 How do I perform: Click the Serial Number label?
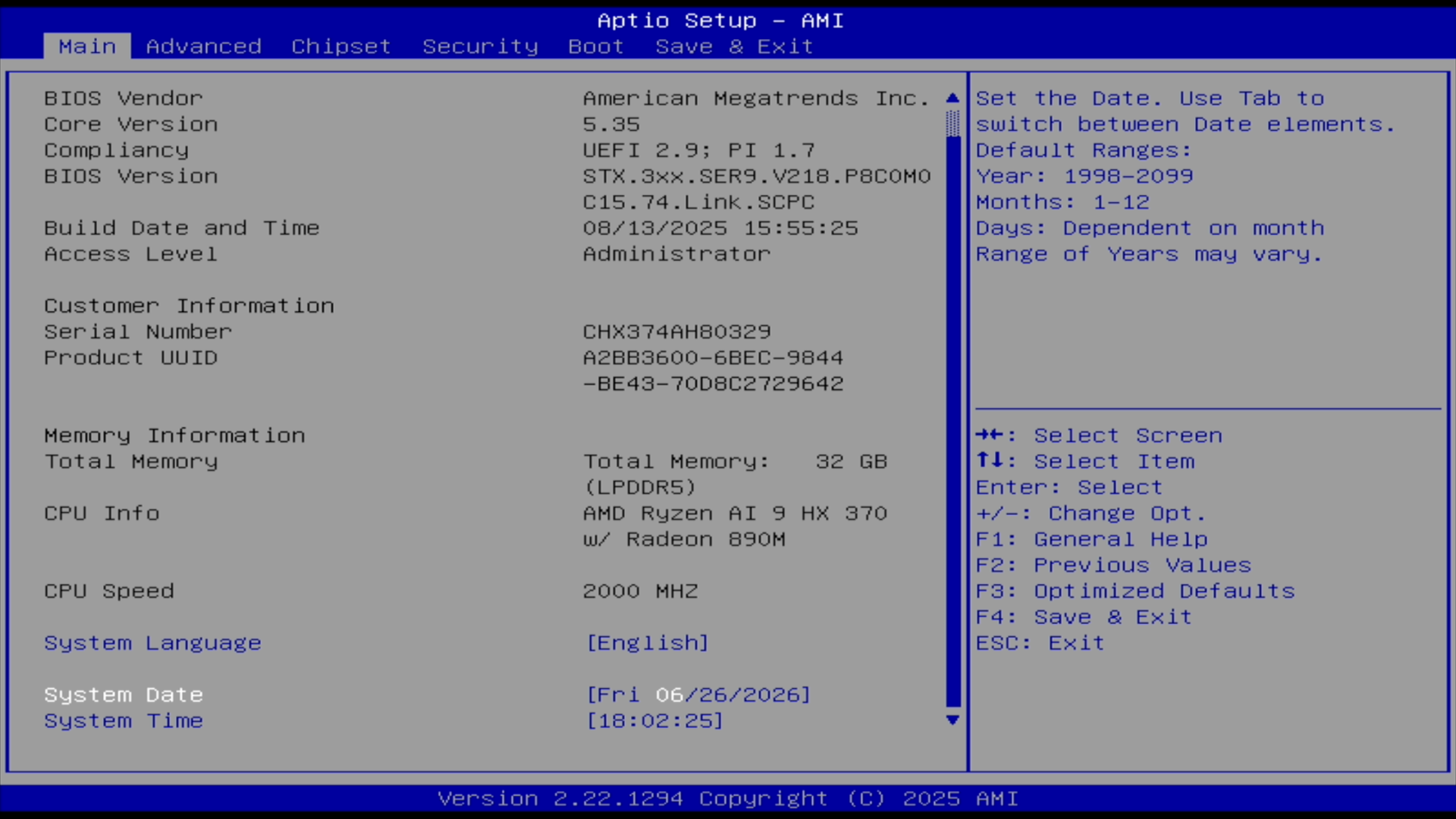138,332
